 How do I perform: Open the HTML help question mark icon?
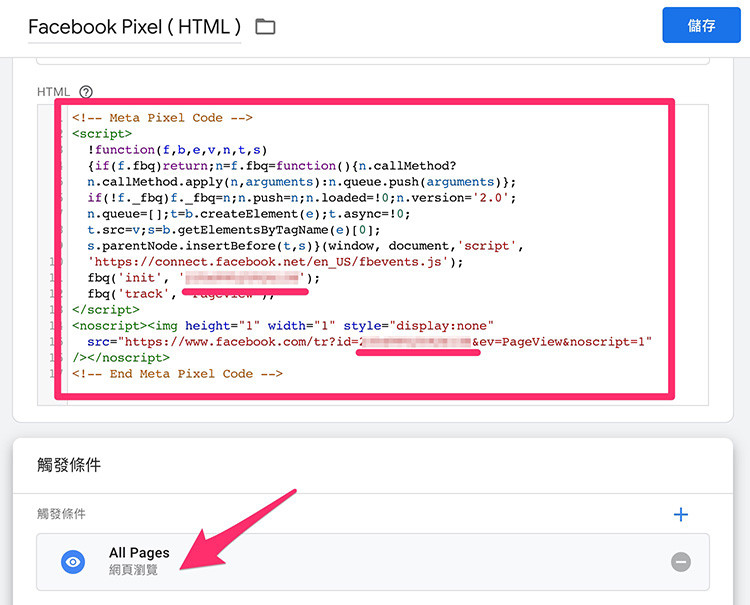(x=86, y=92)
